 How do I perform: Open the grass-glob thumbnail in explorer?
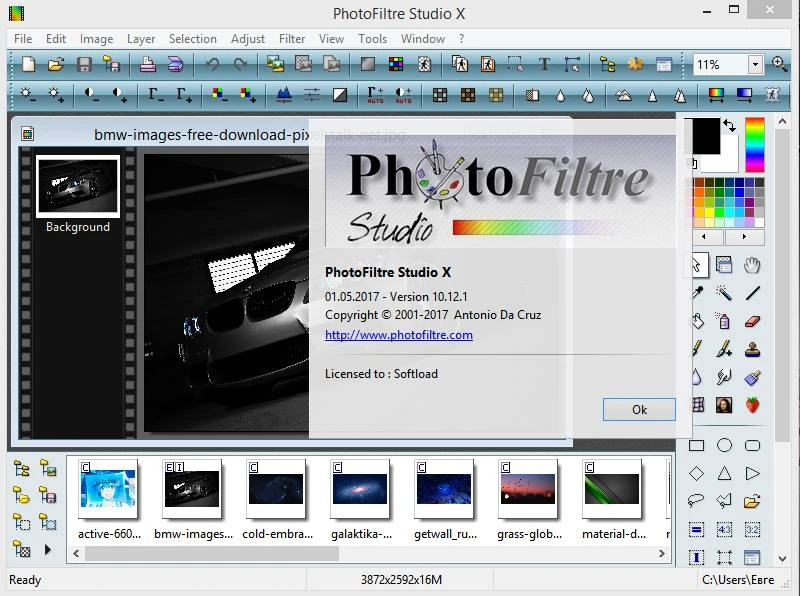pos(528,489)
